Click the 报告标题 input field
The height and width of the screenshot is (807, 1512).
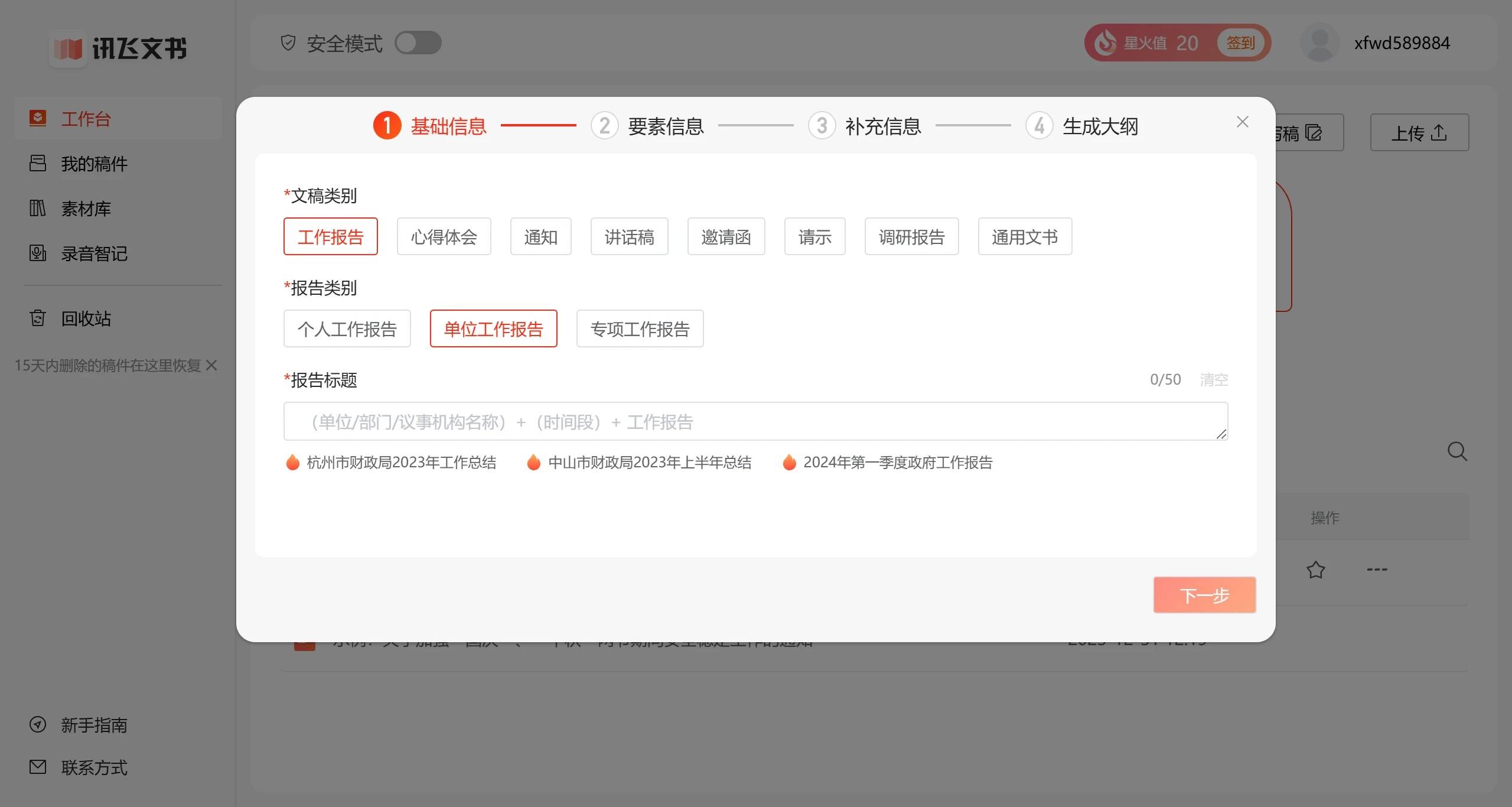pyautogui.click(x=756, y=421)
